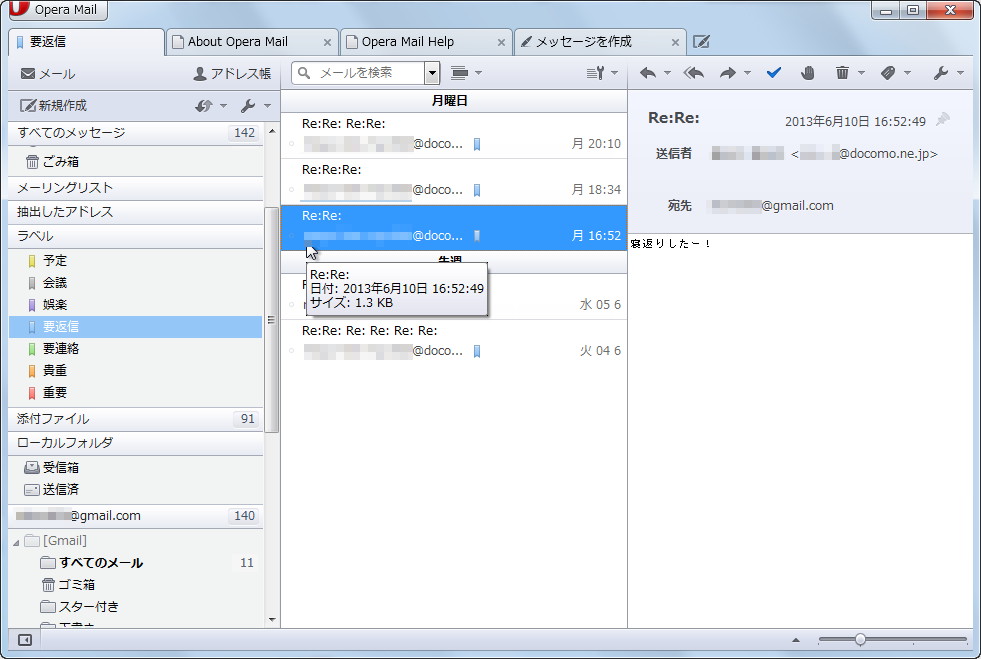The width and height of the screenshot is (981, 659).
Task: Click the zoom up arrow in status bar
Action: 796,640
